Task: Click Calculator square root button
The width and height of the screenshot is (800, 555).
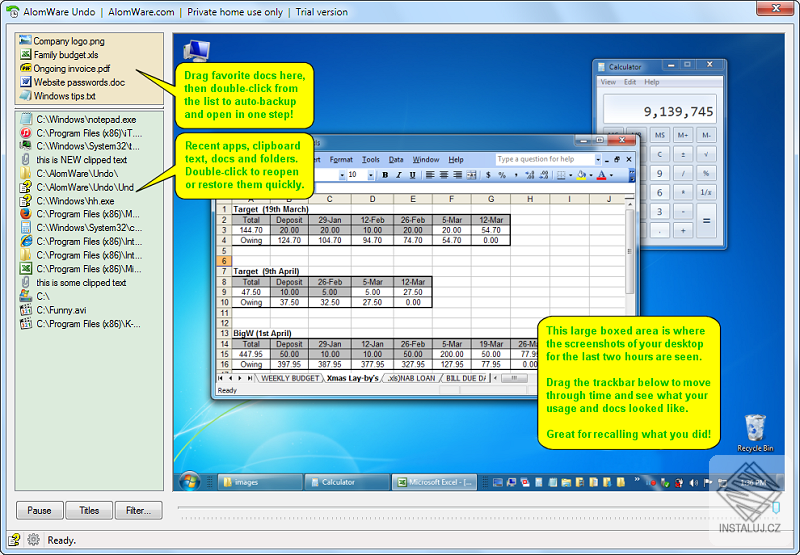Action: [706, 154]
